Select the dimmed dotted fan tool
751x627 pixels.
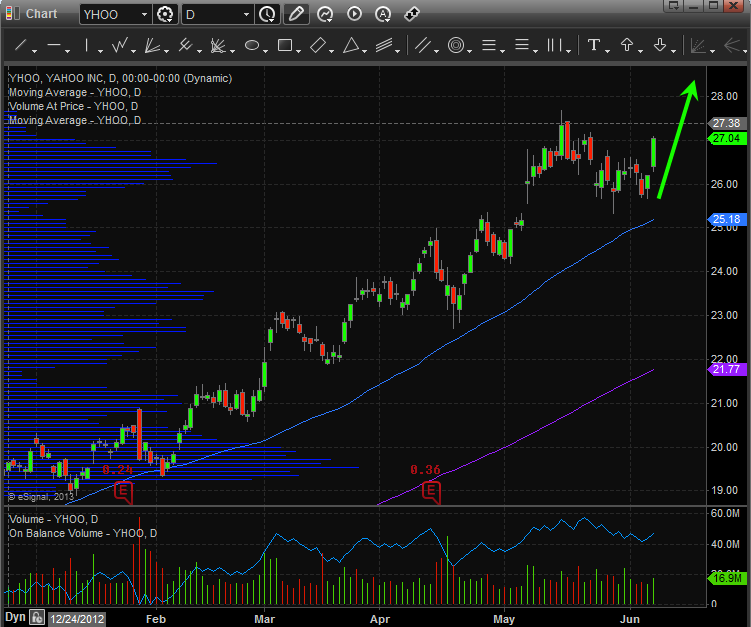click(698, 46)
